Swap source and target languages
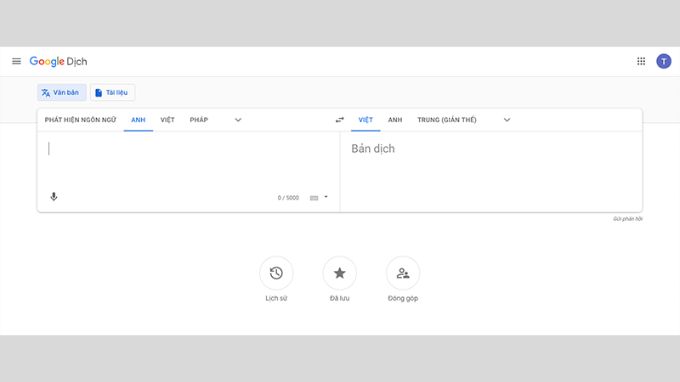The height and width of the screenshot is (382, 680). click(340, 120)
